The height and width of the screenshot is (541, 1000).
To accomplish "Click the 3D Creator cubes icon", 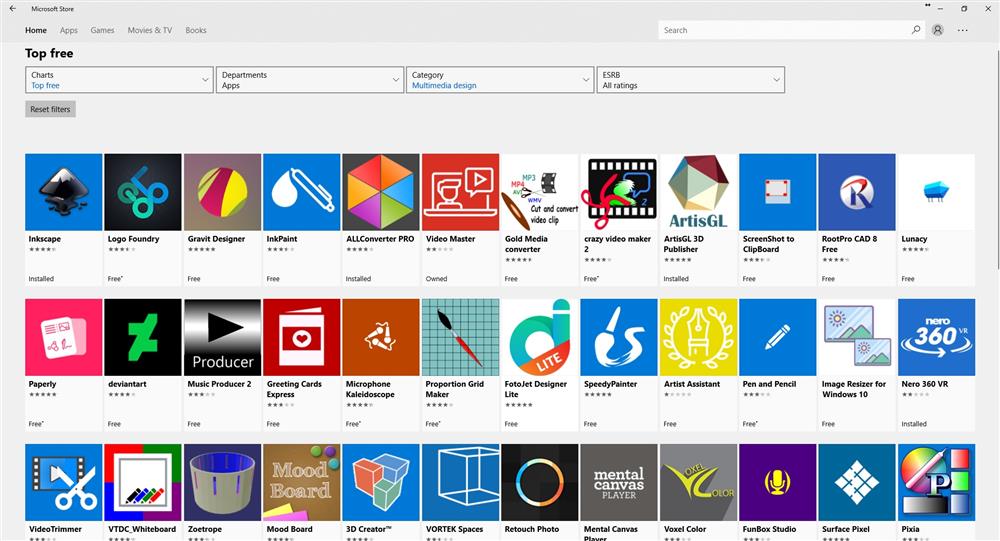I will 381,482.
